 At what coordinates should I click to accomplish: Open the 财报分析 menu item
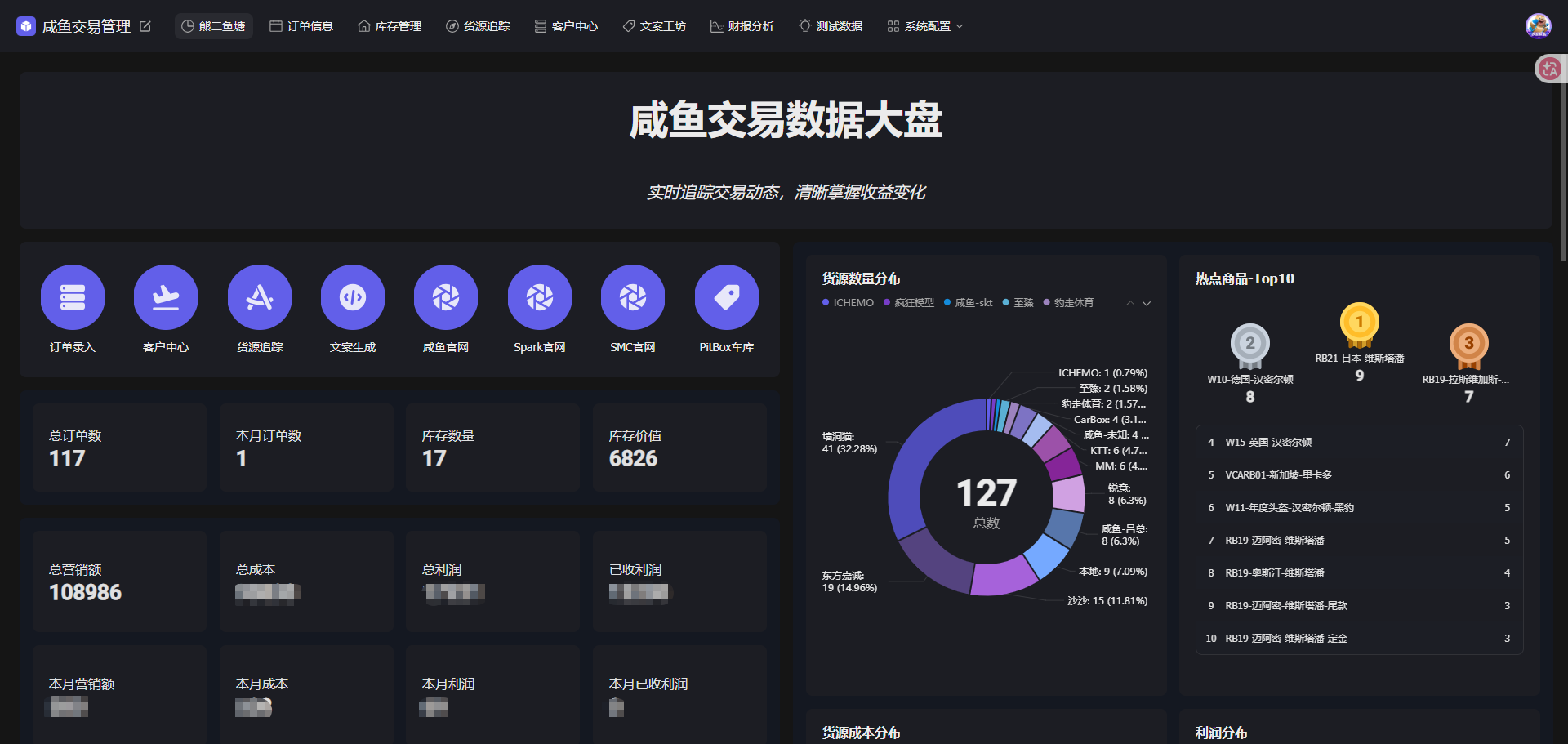(x=742, y=26)
